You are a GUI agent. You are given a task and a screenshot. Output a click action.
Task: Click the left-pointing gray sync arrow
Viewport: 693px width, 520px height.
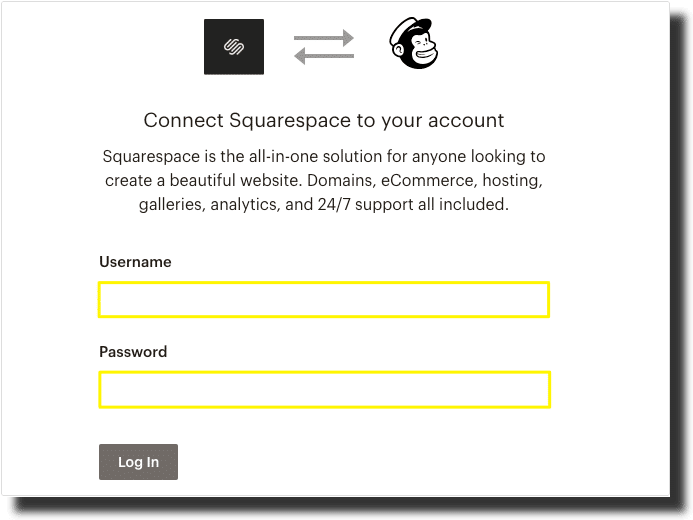click(324, 56)
